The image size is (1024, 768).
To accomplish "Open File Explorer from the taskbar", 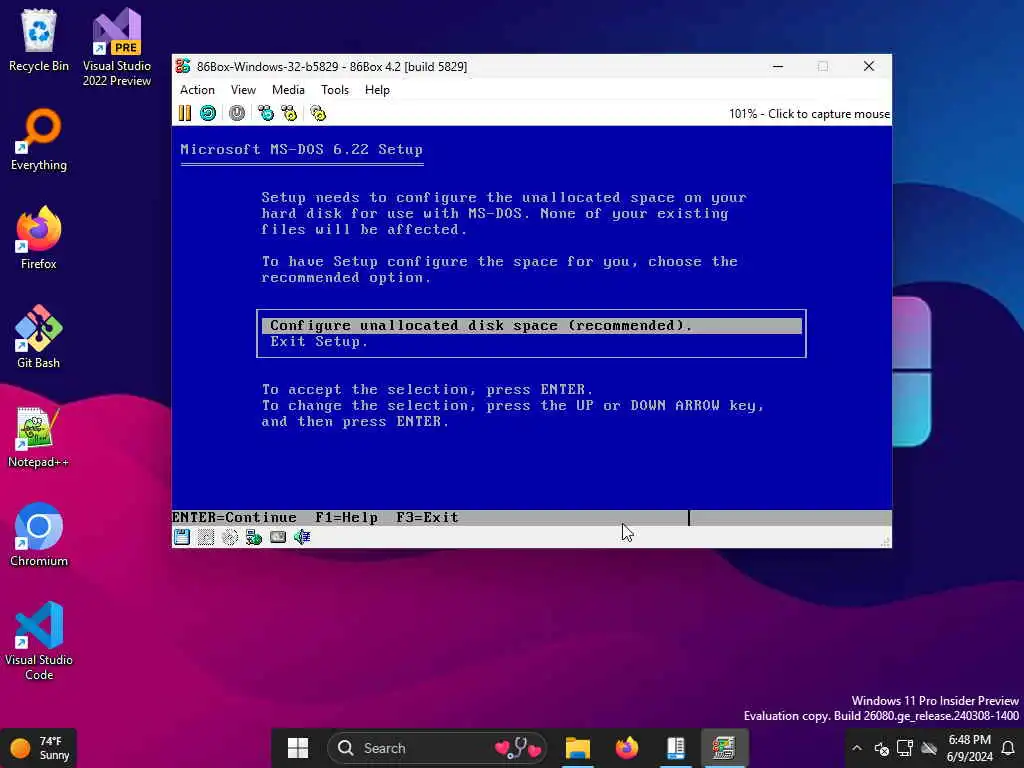I will pyautogui.click(x=578, y=748).
